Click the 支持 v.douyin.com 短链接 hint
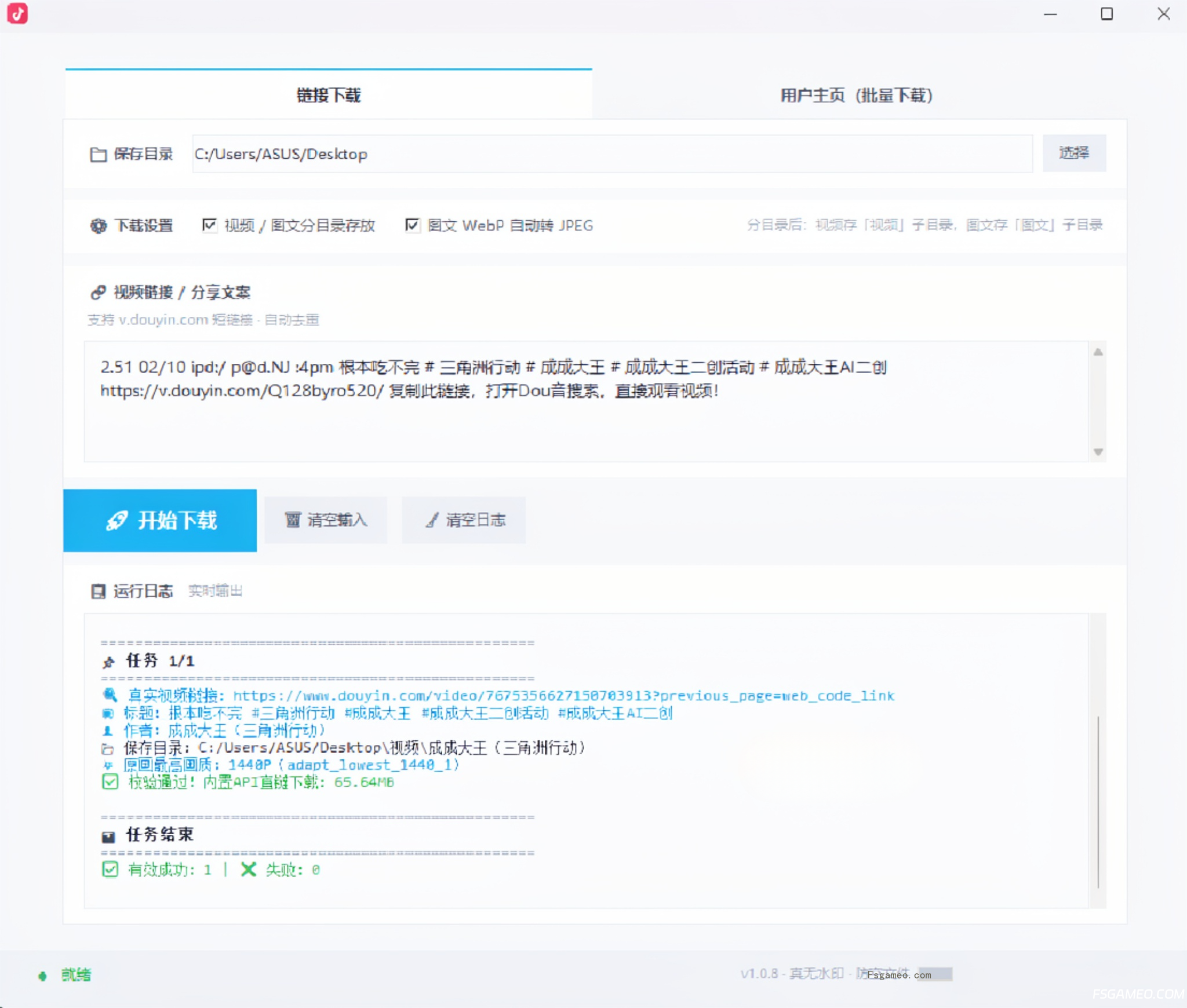 click(x=203, y=320)
